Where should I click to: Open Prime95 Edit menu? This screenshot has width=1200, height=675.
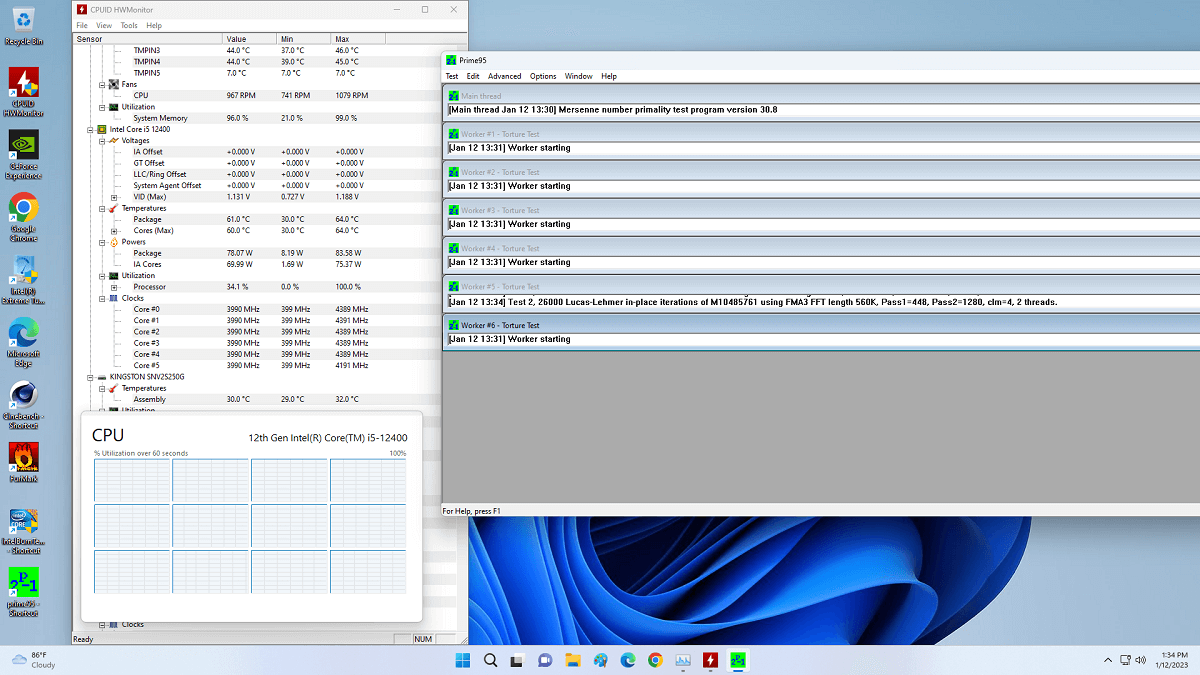473,76
